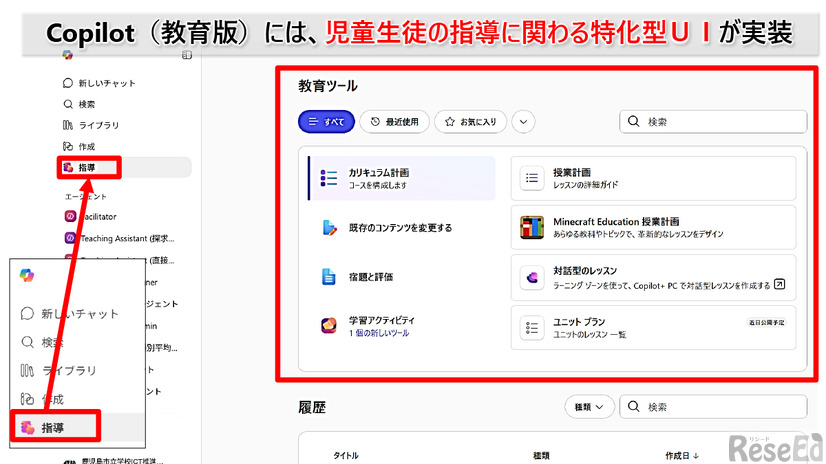Open the 種類 dropdown in 履歴
The width and height of the screenshot is (826, 464).
pos(589,407)
